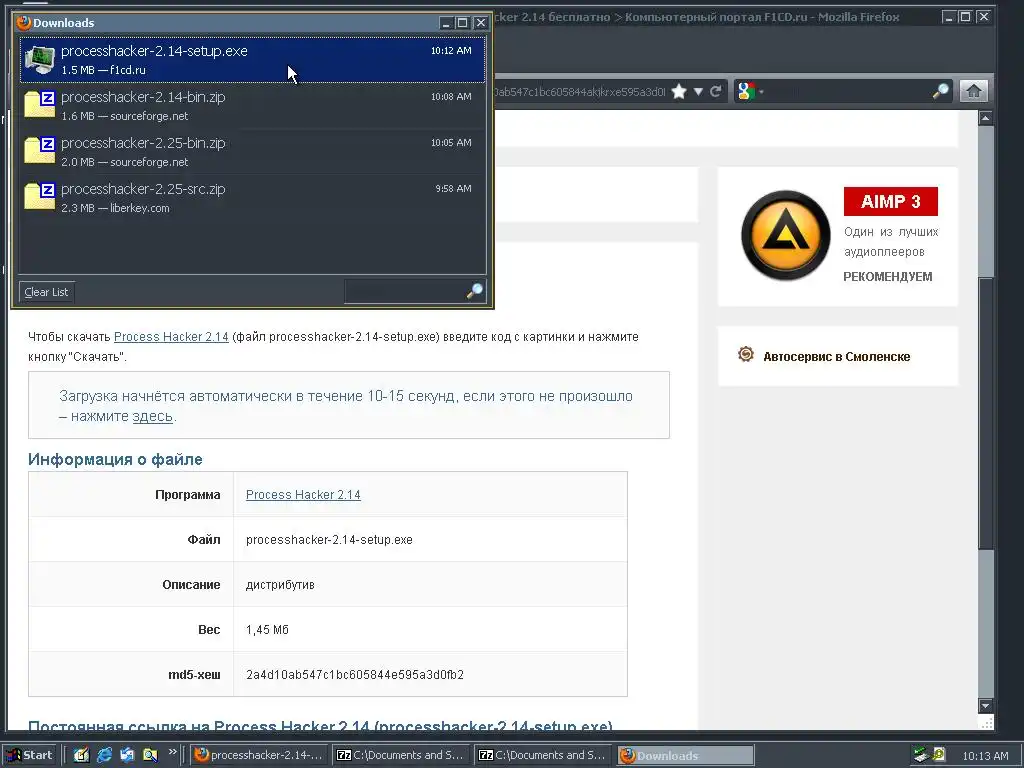Switch to first 7-Zip C:\Documents taskbar button
1024x768 pixels.
[x=400, y=755]
